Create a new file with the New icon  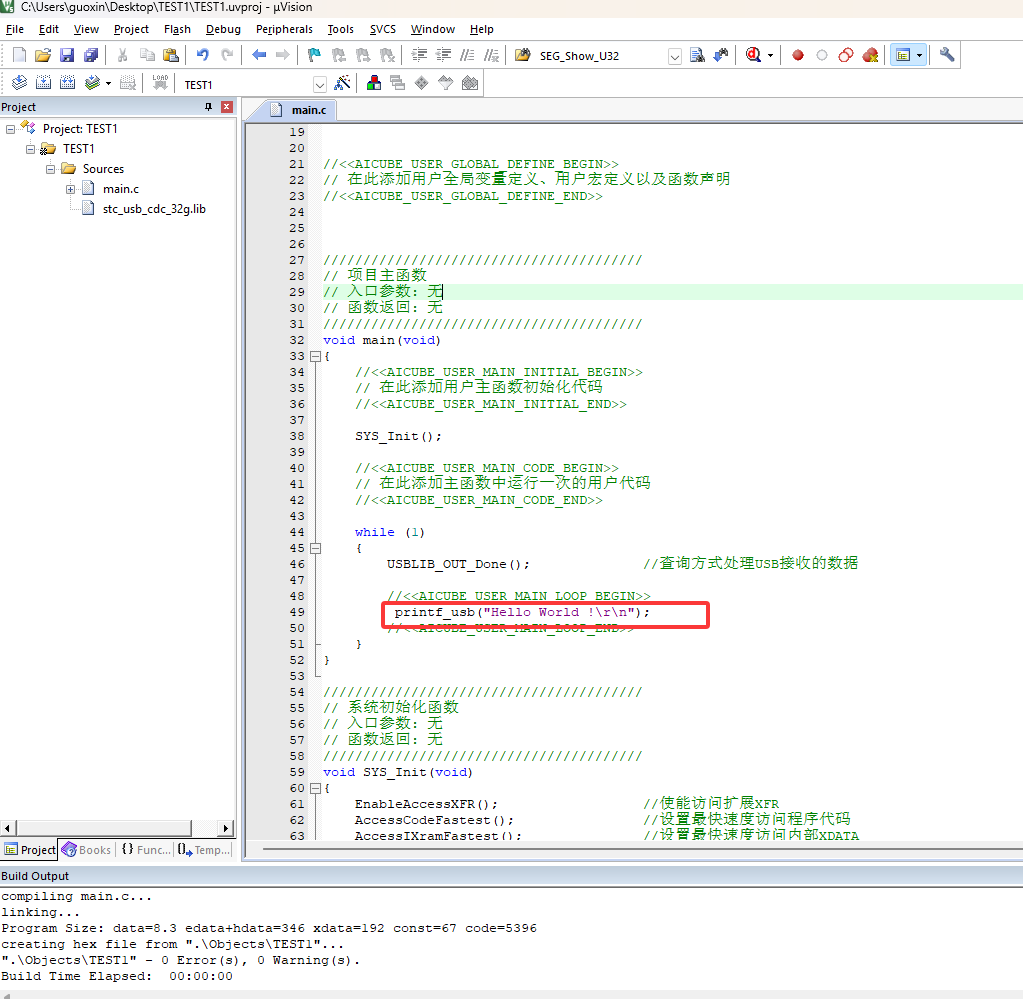(x=20, y=55)
